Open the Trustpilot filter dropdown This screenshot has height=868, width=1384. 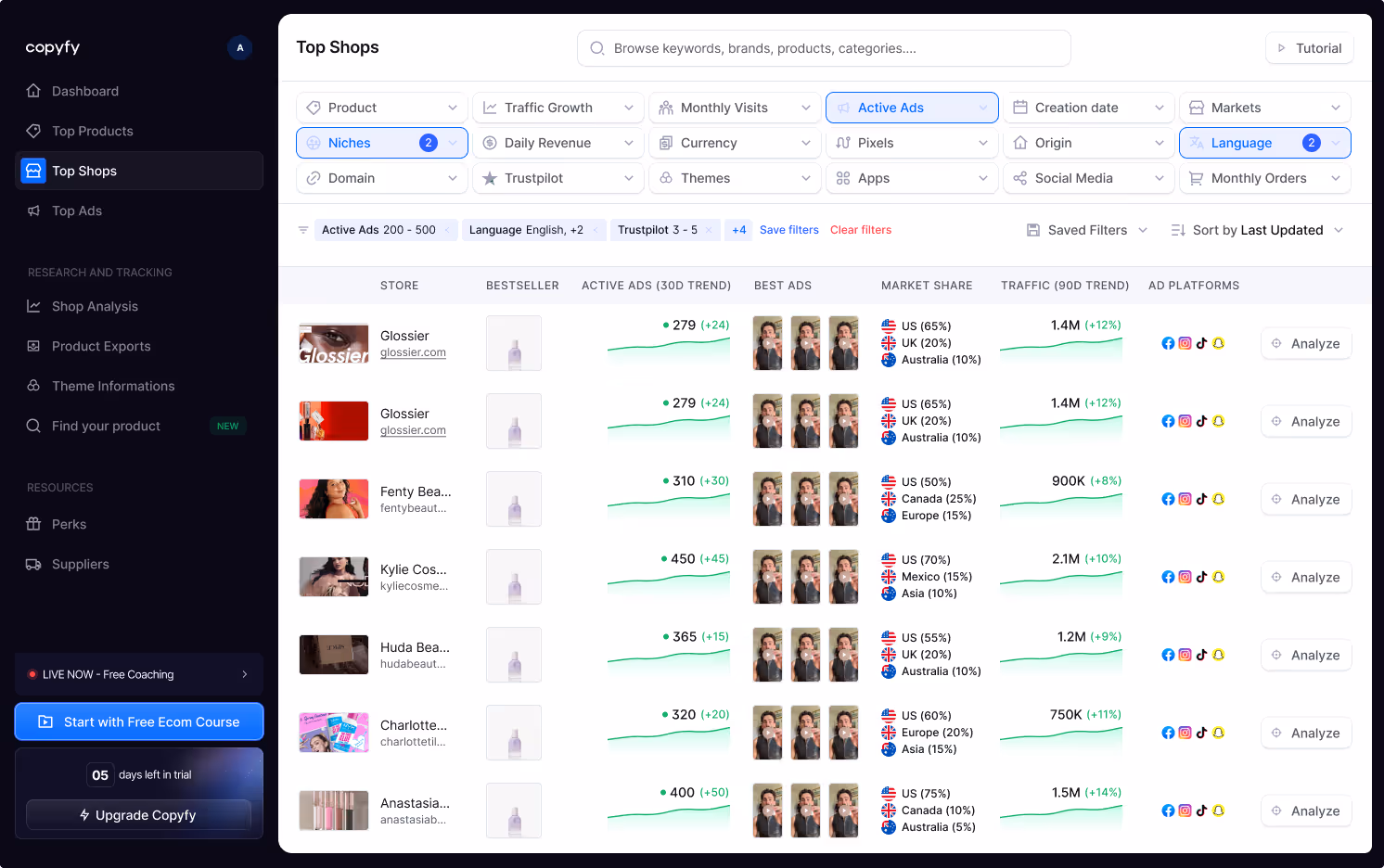(558, 178)
